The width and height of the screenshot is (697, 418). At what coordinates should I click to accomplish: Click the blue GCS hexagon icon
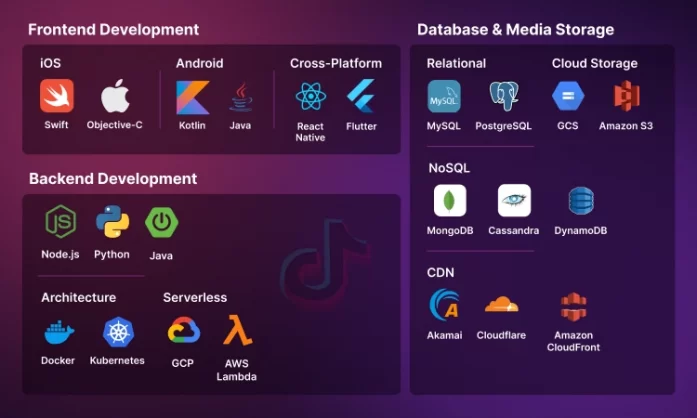point(568,96)
